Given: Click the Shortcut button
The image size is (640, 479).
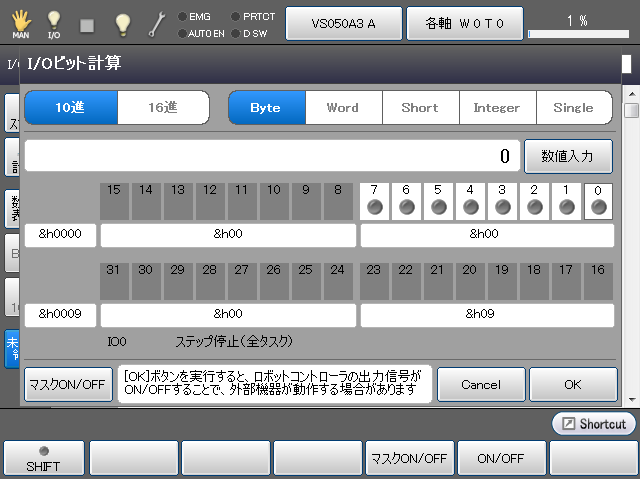Looking at the screenshot, I should click(593, 424).
